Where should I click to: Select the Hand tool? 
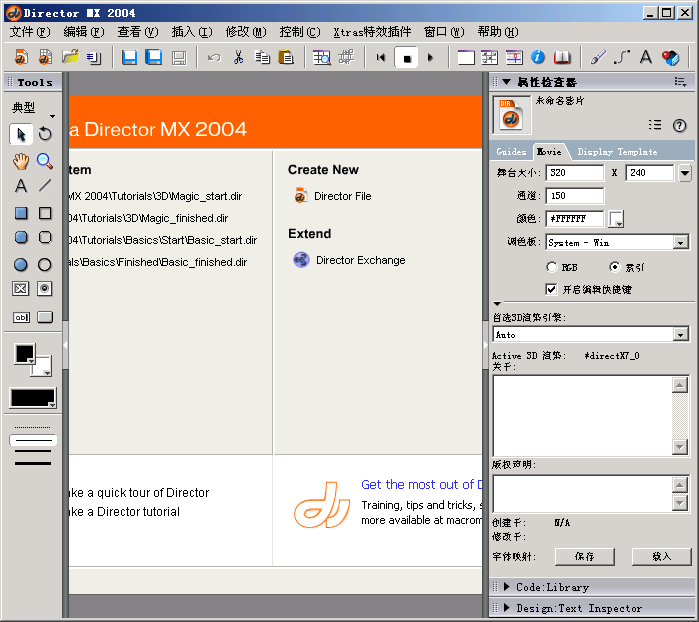tap(21, 161)
